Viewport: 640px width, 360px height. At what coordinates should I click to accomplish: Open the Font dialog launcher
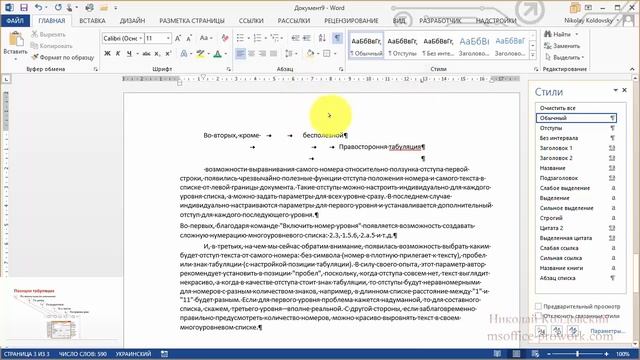coord(229,69)
